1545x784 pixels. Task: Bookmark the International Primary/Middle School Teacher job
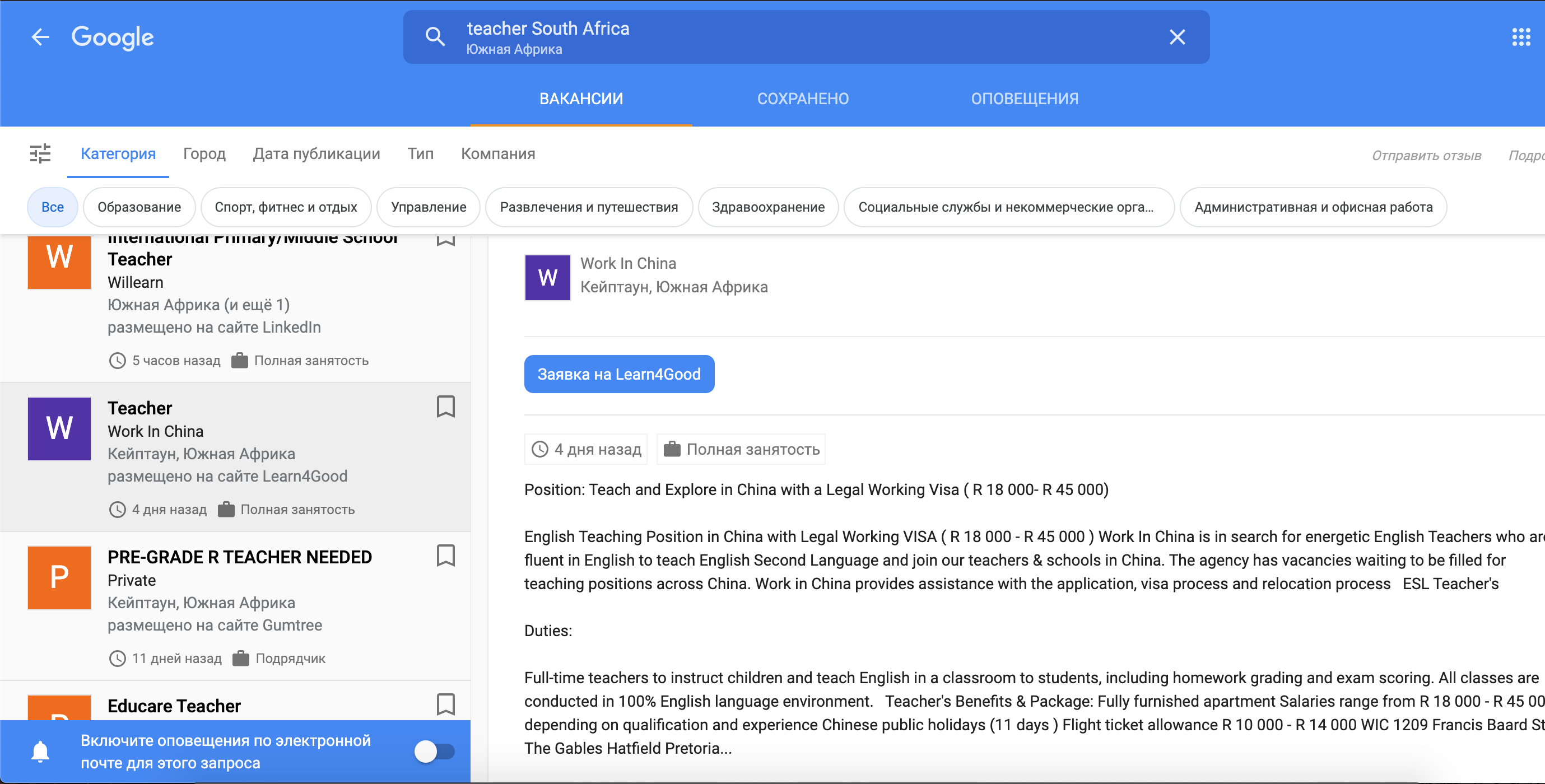coord(445,240)
